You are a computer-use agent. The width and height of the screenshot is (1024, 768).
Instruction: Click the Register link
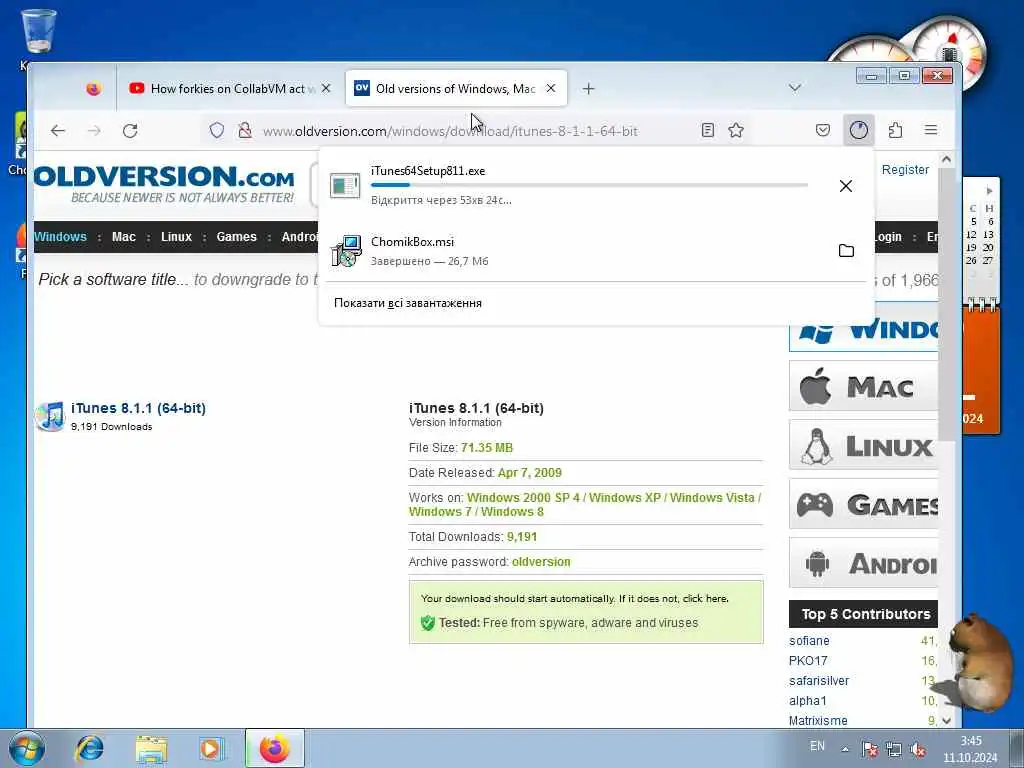tap(905, 170)
